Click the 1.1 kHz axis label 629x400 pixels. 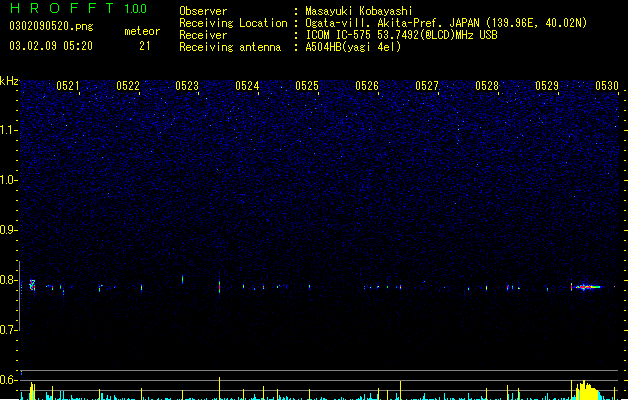9,130
